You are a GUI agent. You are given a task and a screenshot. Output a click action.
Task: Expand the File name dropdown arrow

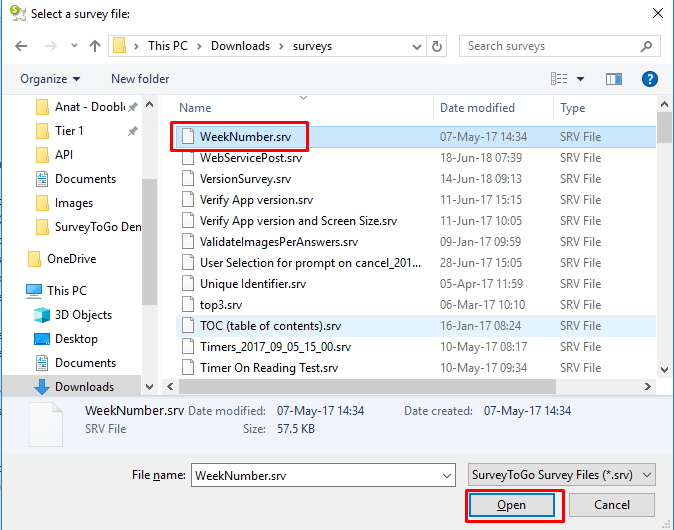(447, 476)
